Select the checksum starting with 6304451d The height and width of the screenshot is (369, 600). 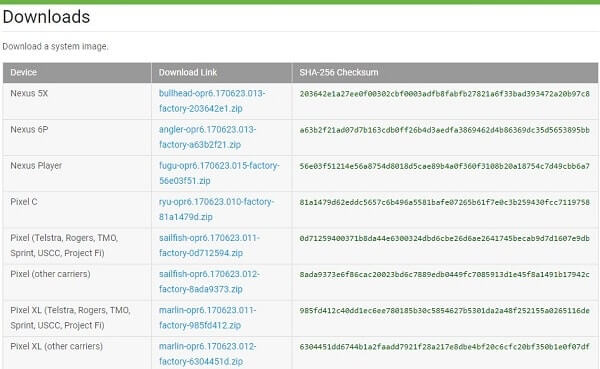point(445,347)
